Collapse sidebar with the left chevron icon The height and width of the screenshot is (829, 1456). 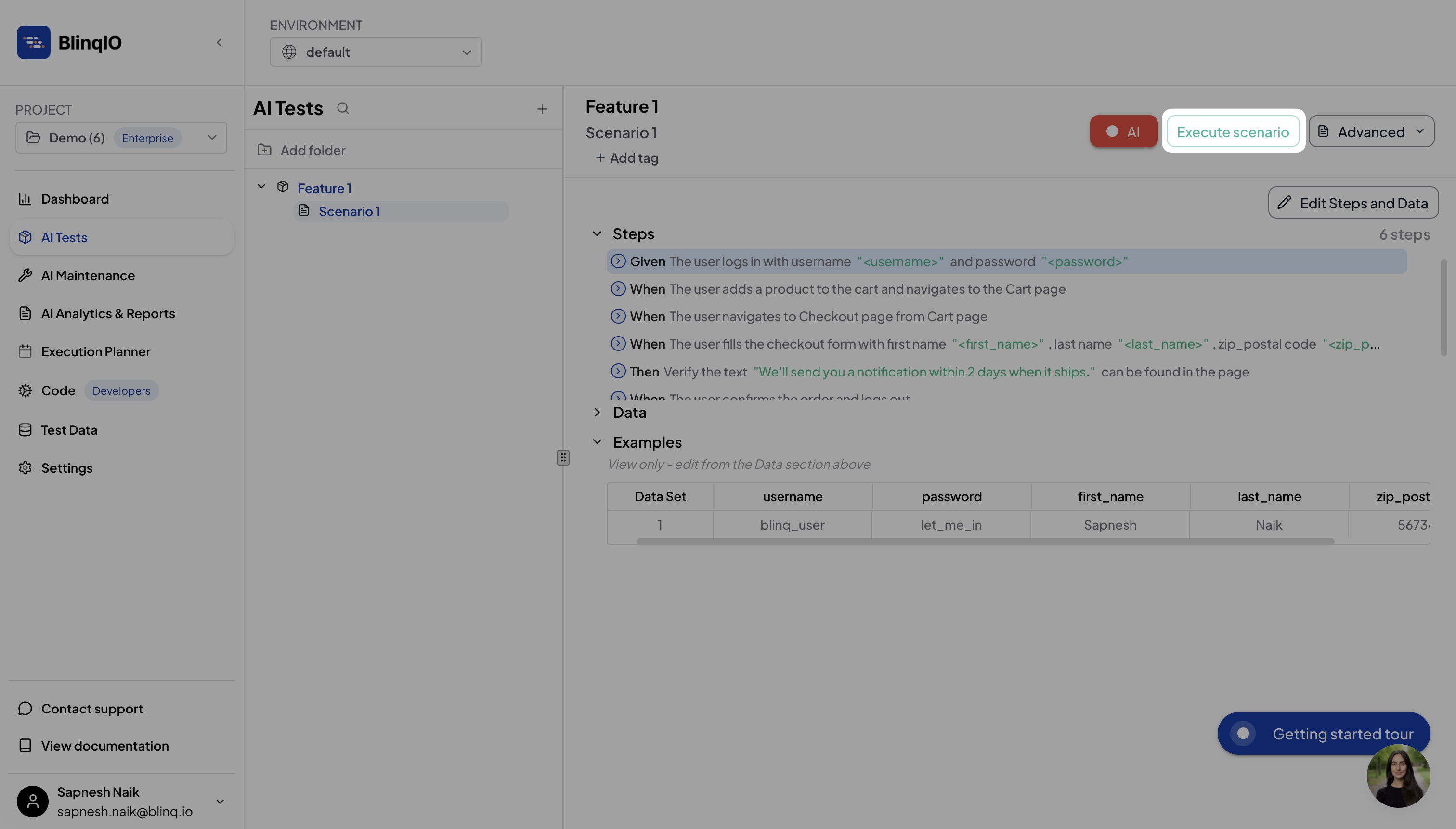219,43
